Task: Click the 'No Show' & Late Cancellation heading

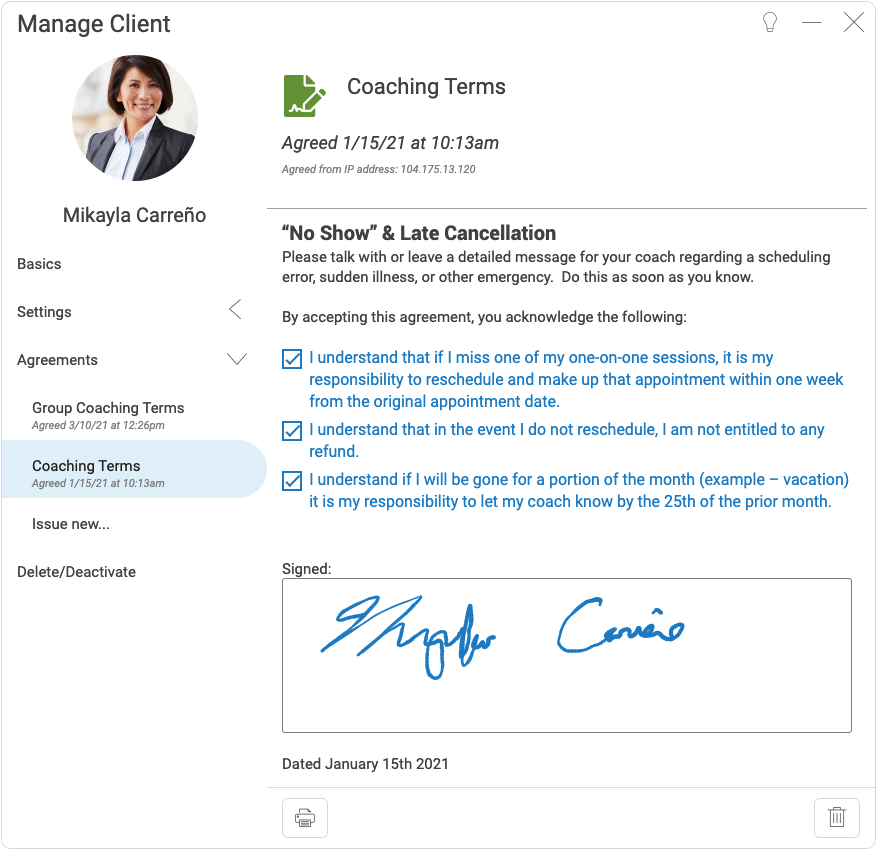Action: 419,233
